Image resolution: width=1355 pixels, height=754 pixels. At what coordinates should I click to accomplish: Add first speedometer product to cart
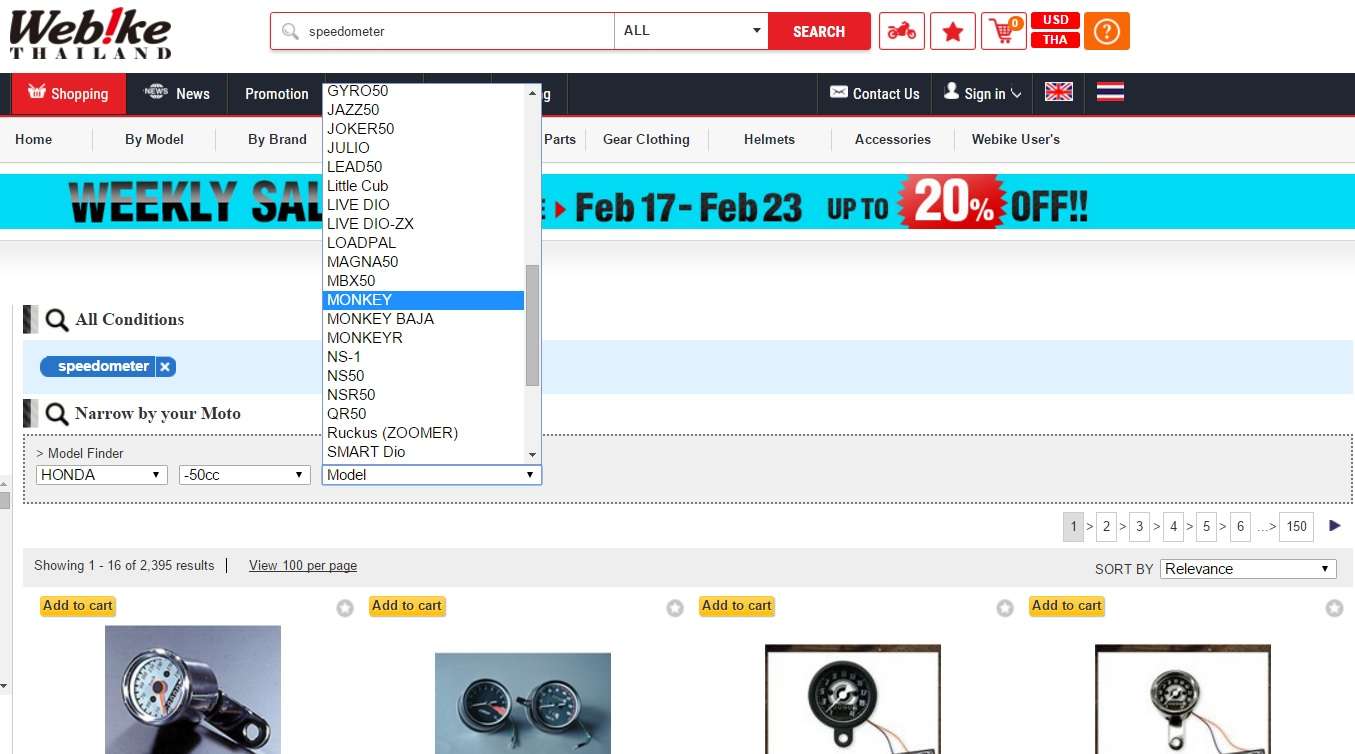point(78,605)
